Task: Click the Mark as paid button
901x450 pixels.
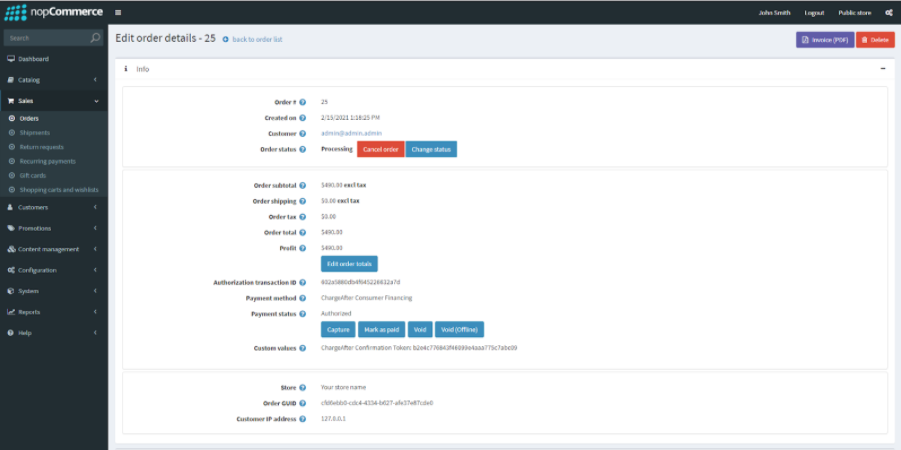Action: pos(382,329)
